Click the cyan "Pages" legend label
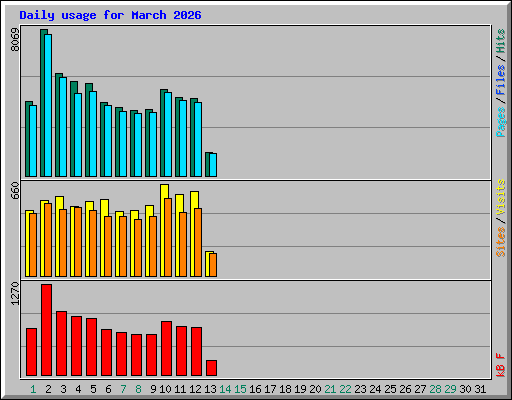The width and height of the screenshot is (512, 400). pos(500,122)
